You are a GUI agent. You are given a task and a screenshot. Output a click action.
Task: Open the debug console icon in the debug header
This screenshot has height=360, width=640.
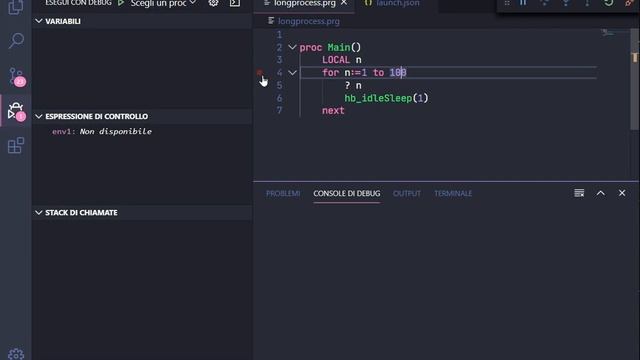pyautogui.click(x=235, y=3)
